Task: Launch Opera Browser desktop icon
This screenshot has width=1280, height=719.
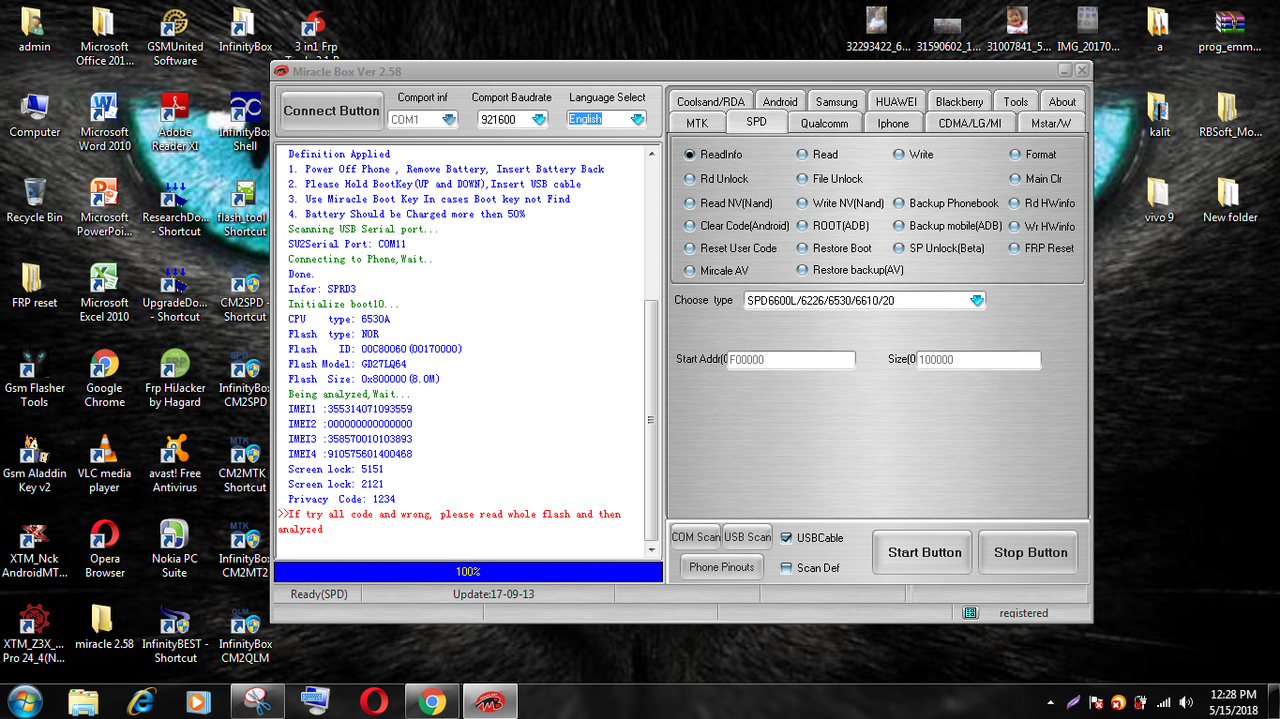Action: pos(105,548)
